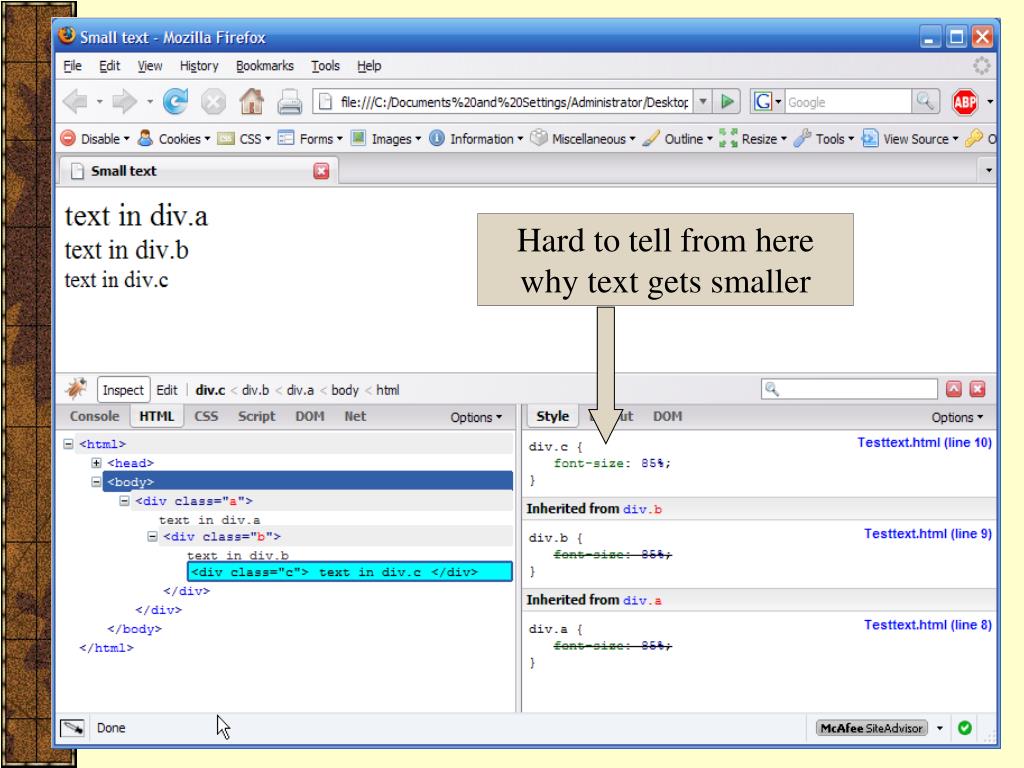The image size is (1024, 768).
Task: Close the Firebug panel
Action: pos(977,389)
